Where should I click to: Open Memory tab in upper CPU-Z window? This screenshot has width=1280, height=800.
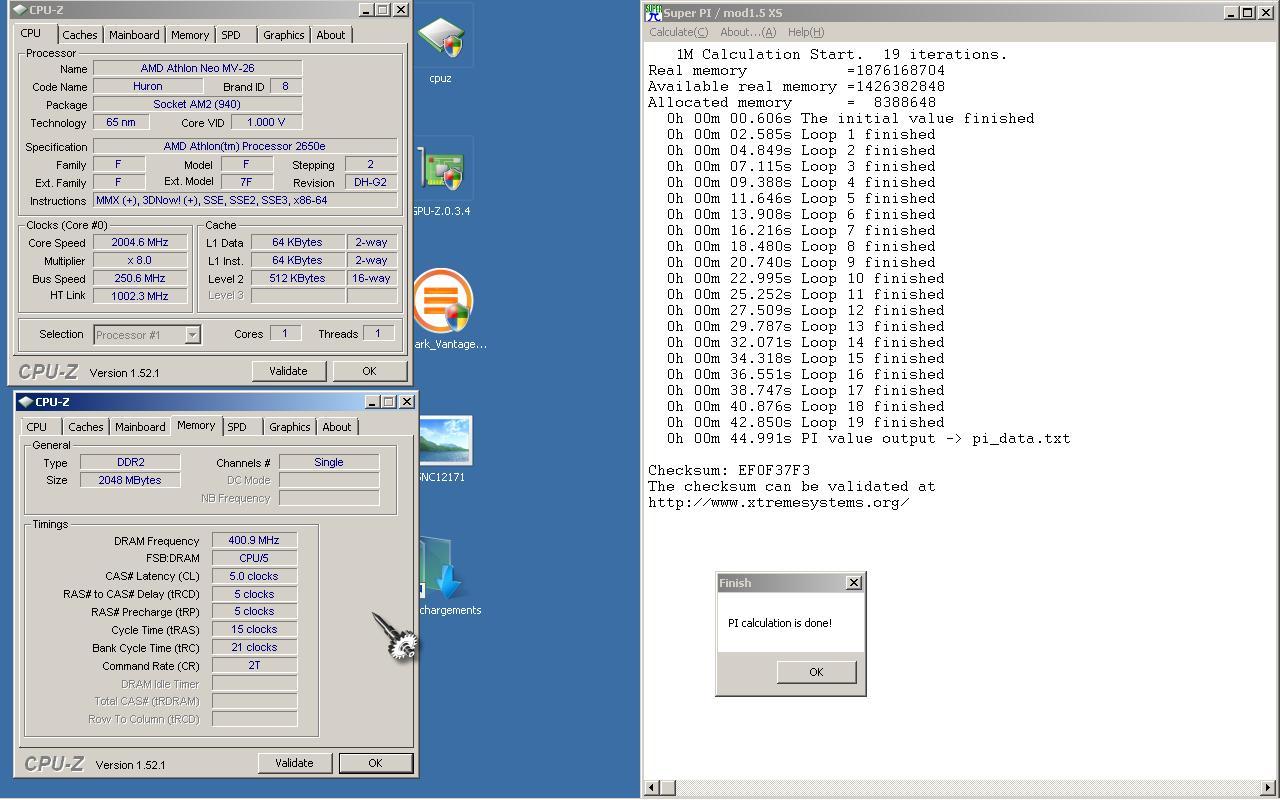190,35
